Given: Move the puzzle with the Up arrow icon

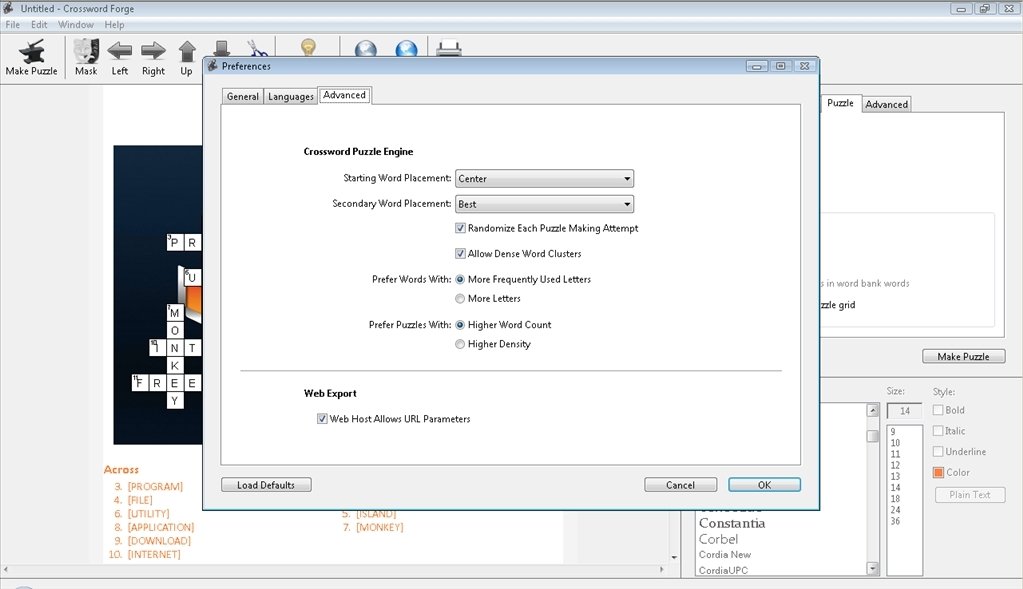Looking at the screenshot, I should tap(187, 52).
